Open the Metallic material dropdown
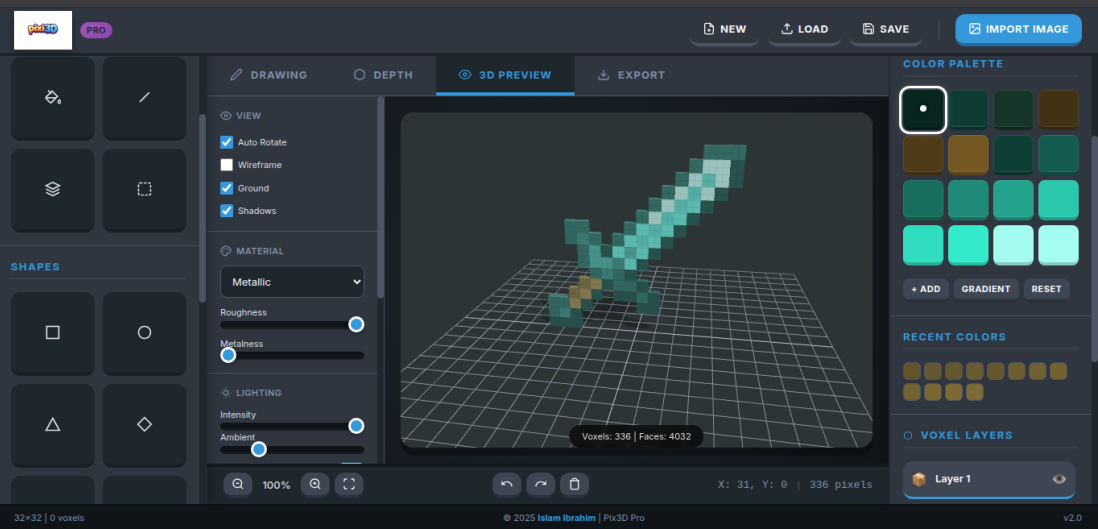 [292, 282]
